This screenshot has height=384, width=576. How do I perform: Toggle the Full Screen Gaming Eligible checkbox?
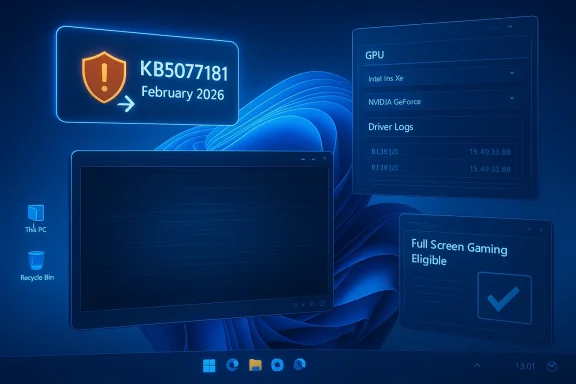[x=504, y=298]
